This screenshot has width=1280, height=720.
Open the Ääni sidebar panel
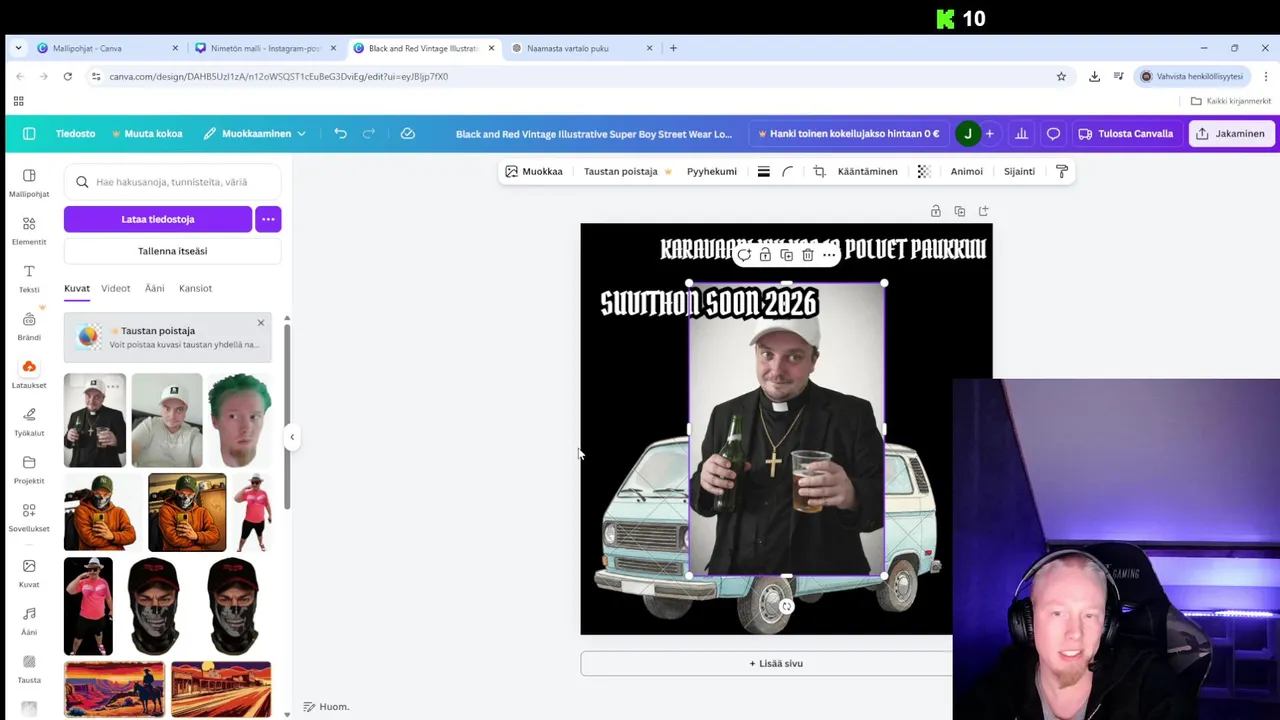click(29, 622)
